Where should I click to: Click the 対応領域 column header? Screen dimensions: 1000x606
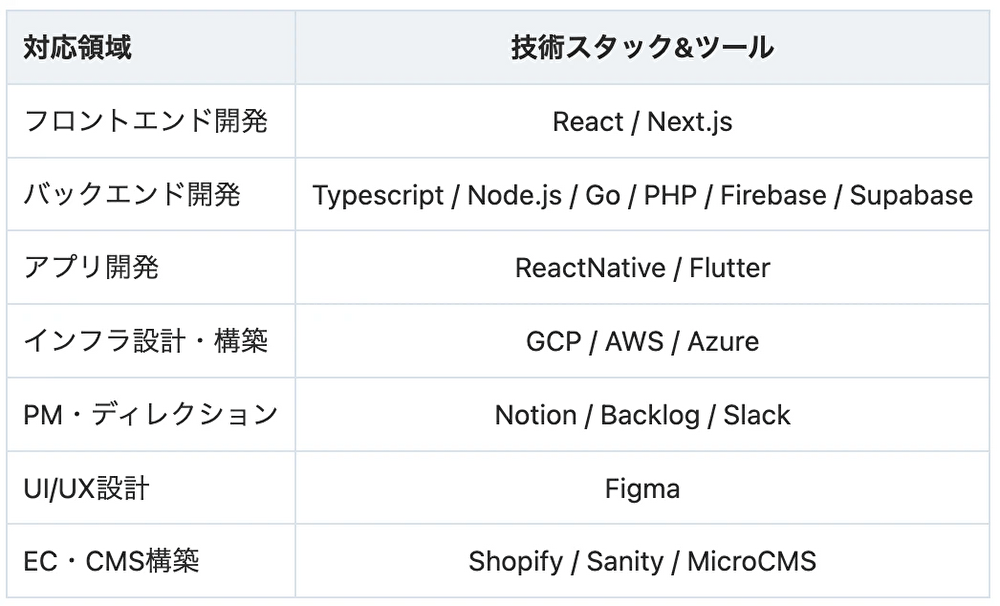point(77,48)
